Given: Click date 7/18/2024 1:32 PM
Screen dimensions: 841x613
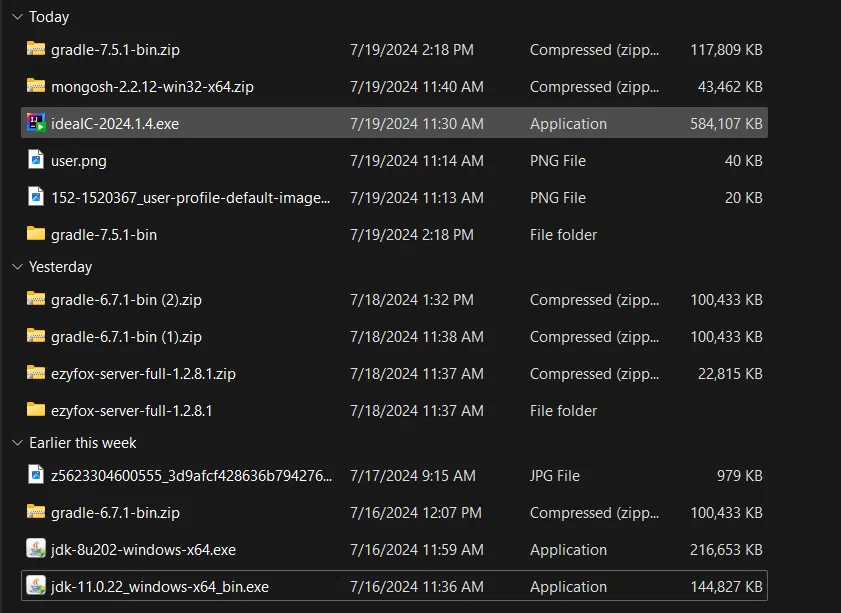Looking at the screenshot, I should click(412, 300).
